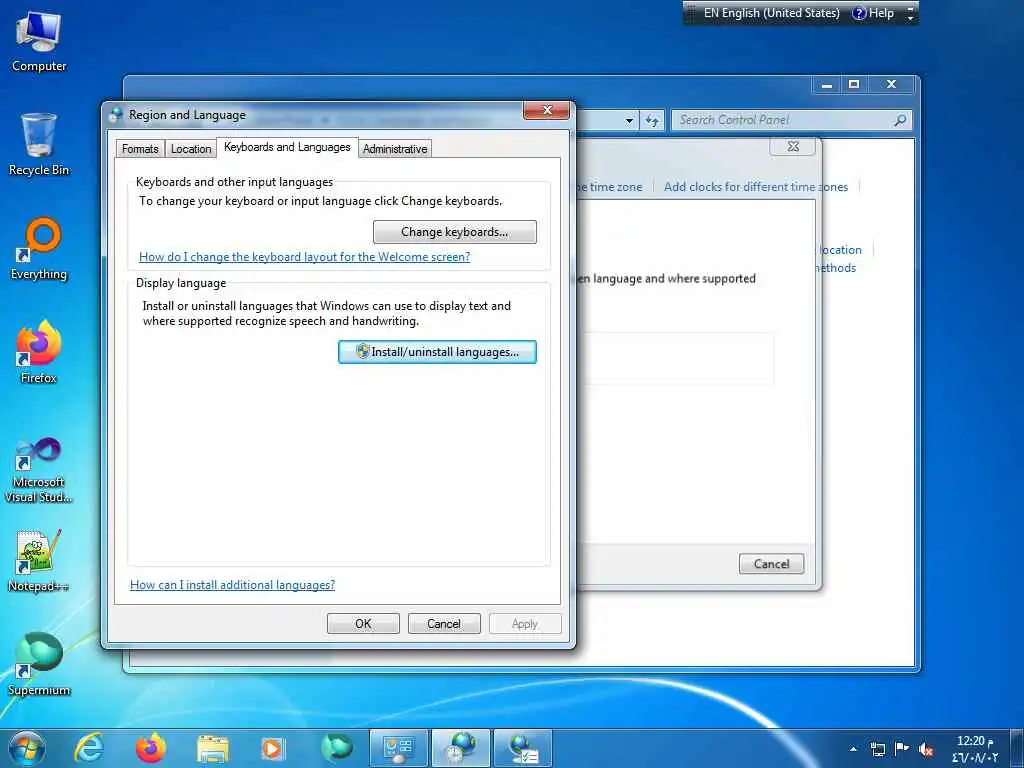Click EN English input language indicator
This screenshot has width=1024, height=768.
pyautogui.click(x=771, y=13)
